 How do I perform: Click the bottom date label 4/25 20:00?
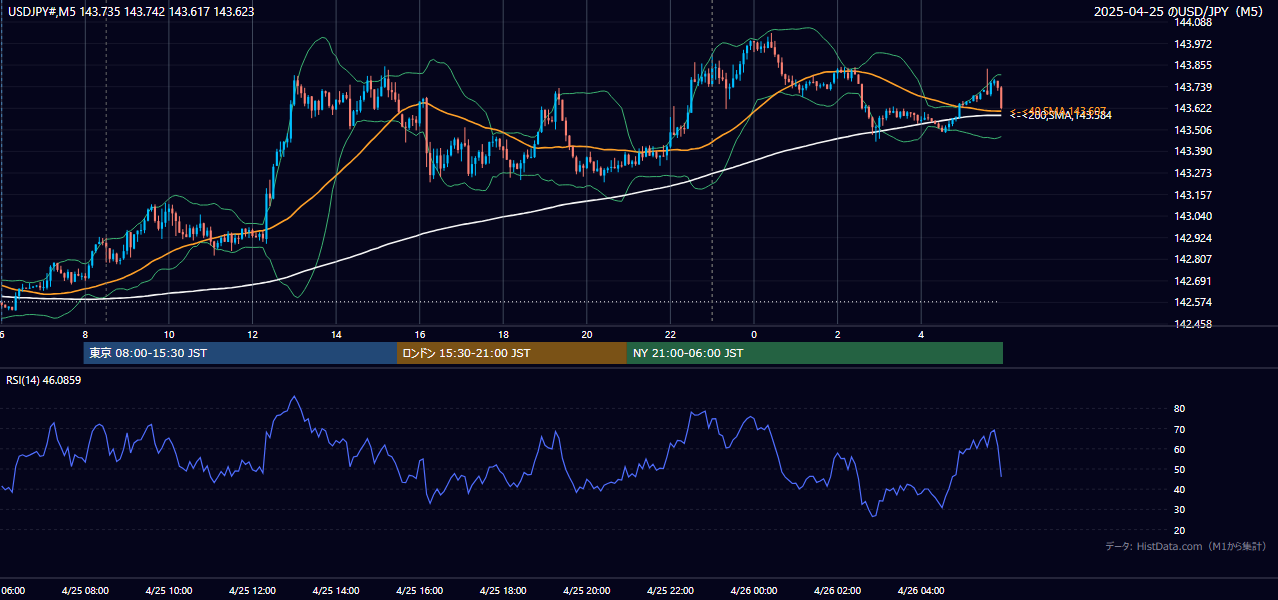587,590
